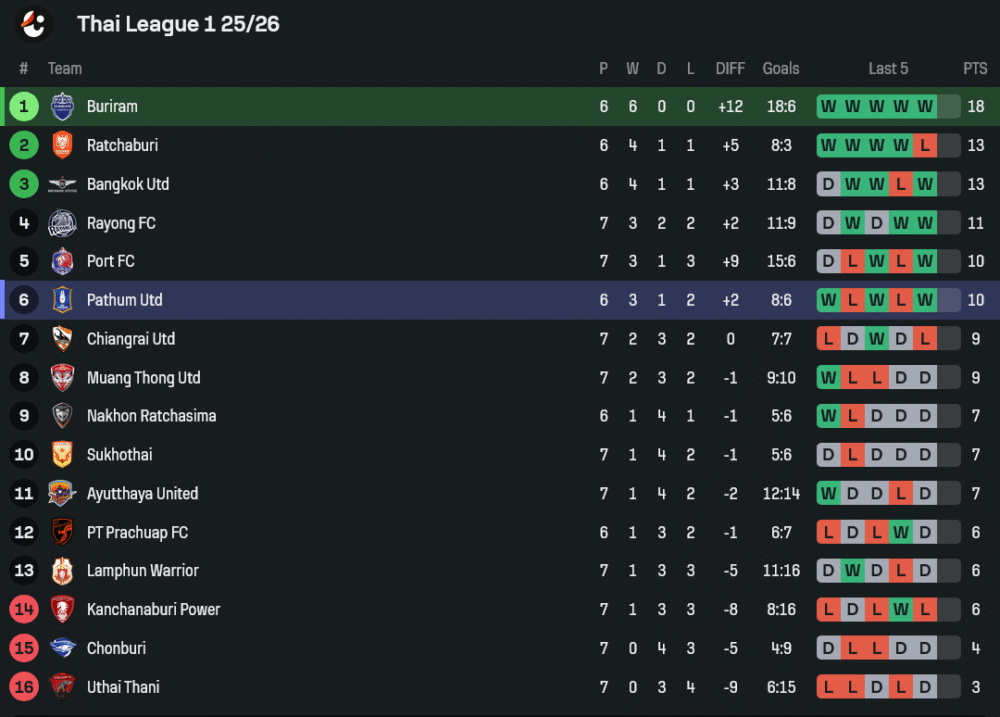Viewport: 1000px width, 717px height.
Task: Click the Muang Thong Utd club crest
Action: coord(62,378)
